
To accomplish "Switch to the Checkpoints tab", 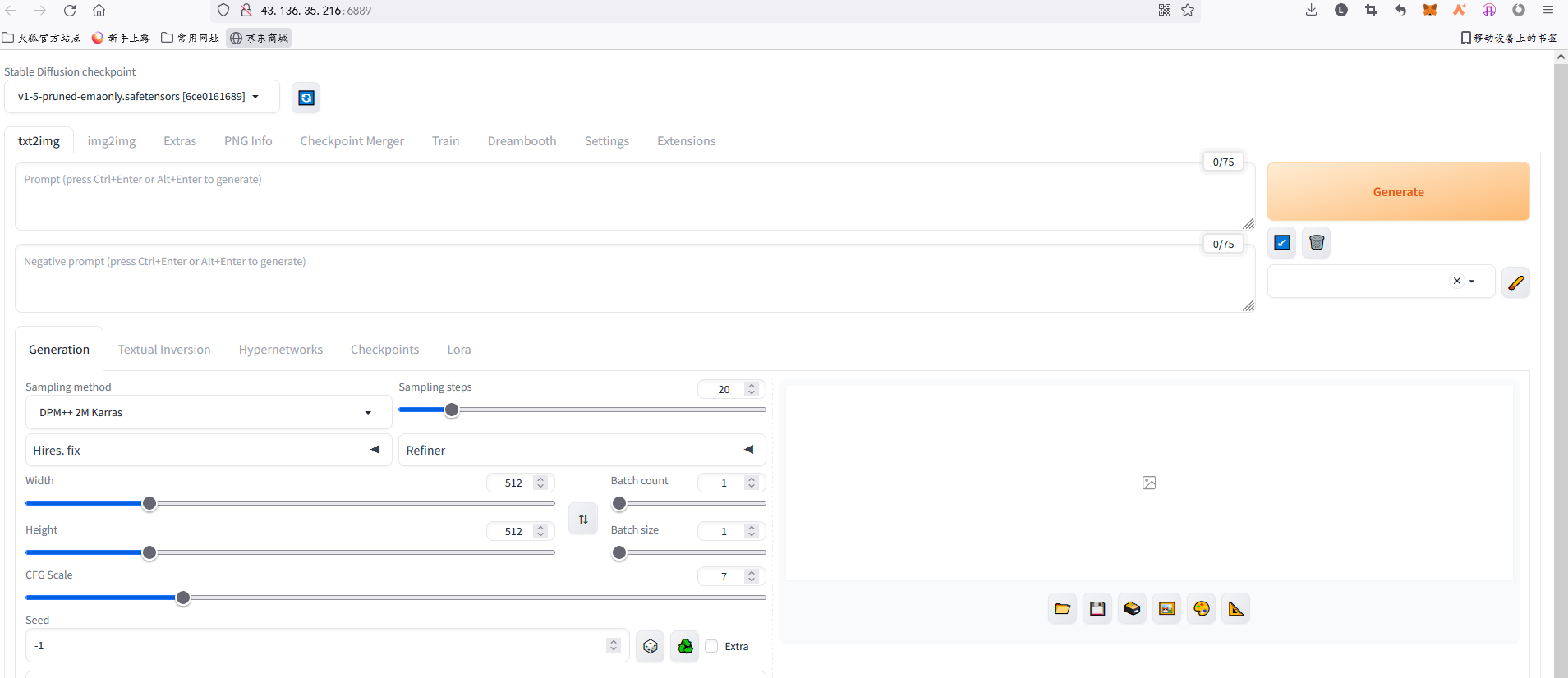I will pos(385,350).
